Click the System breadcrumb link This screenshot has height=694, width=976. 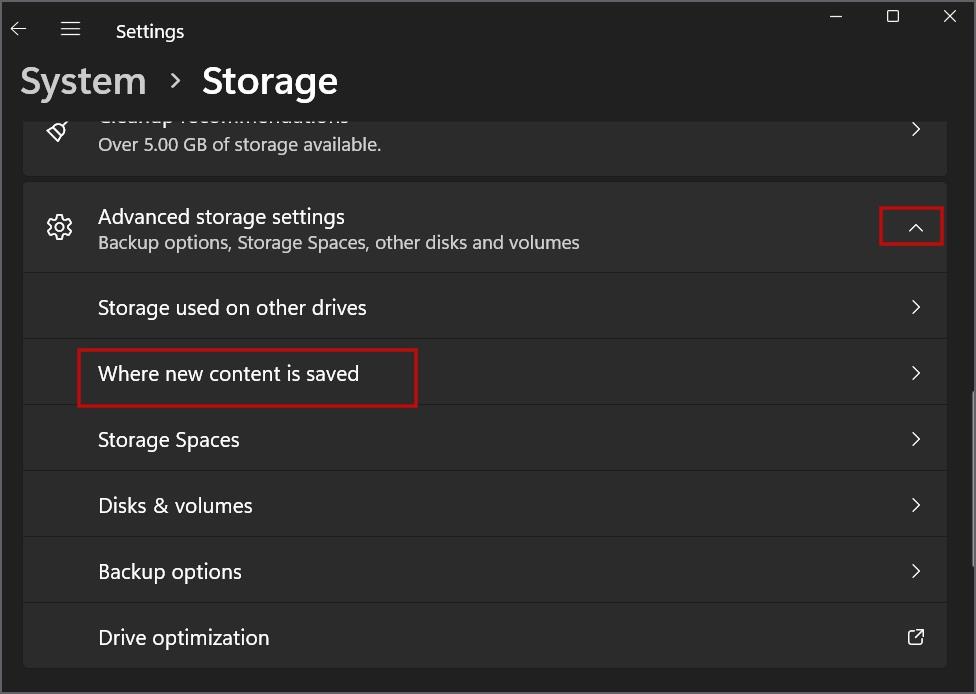click(x=83, y=82)
